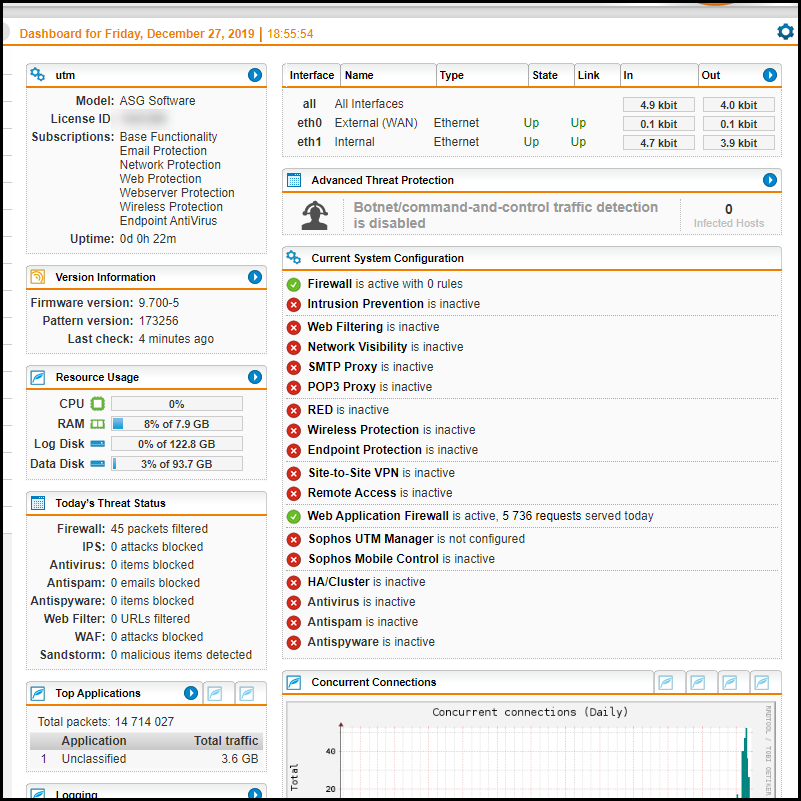Screen dimensions: 801x801
Task: Open the Antispyware is inactive link
Action: pyautogui.click(x=371, y=642)
